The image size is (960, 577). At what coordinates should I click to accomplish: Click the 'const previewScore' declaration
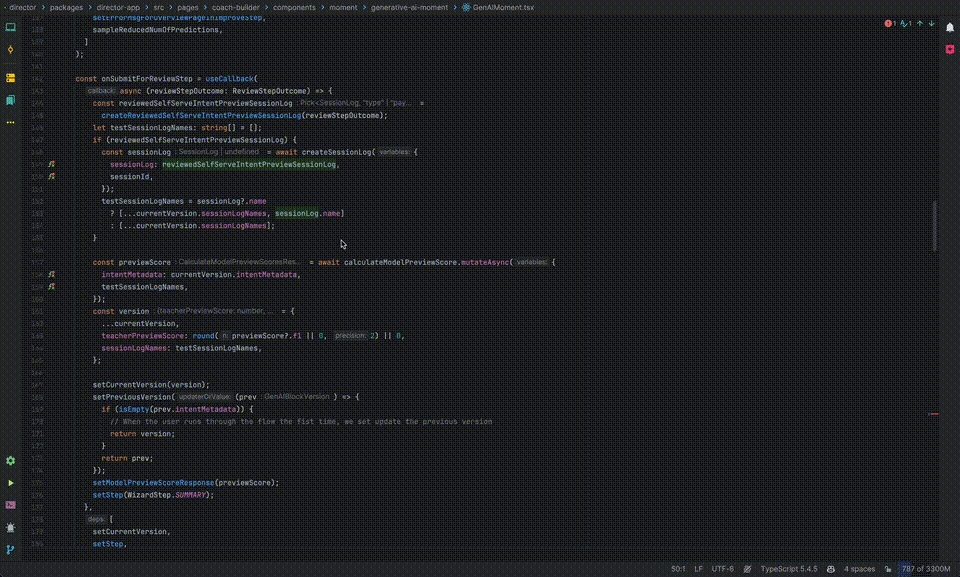[132, 262]
